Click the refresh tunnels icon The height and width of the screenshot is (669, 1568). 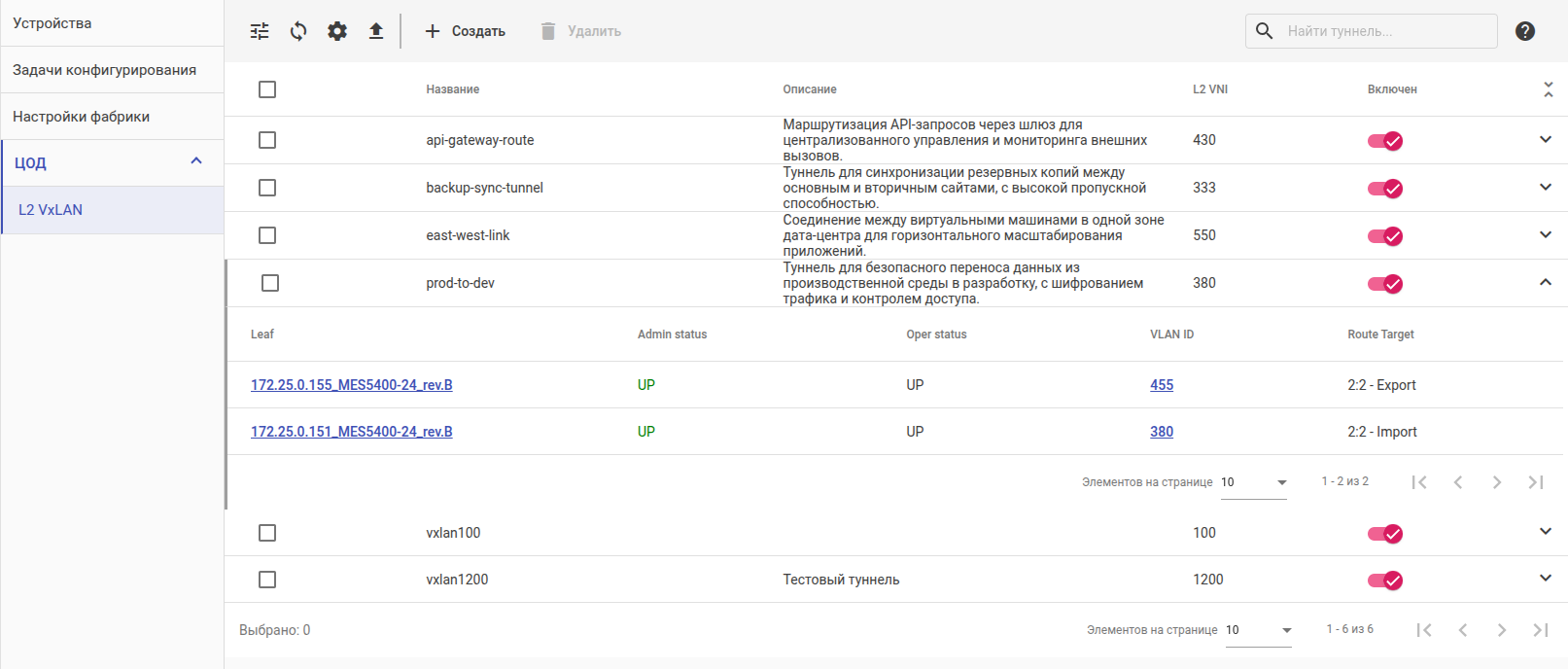(298, 31)
